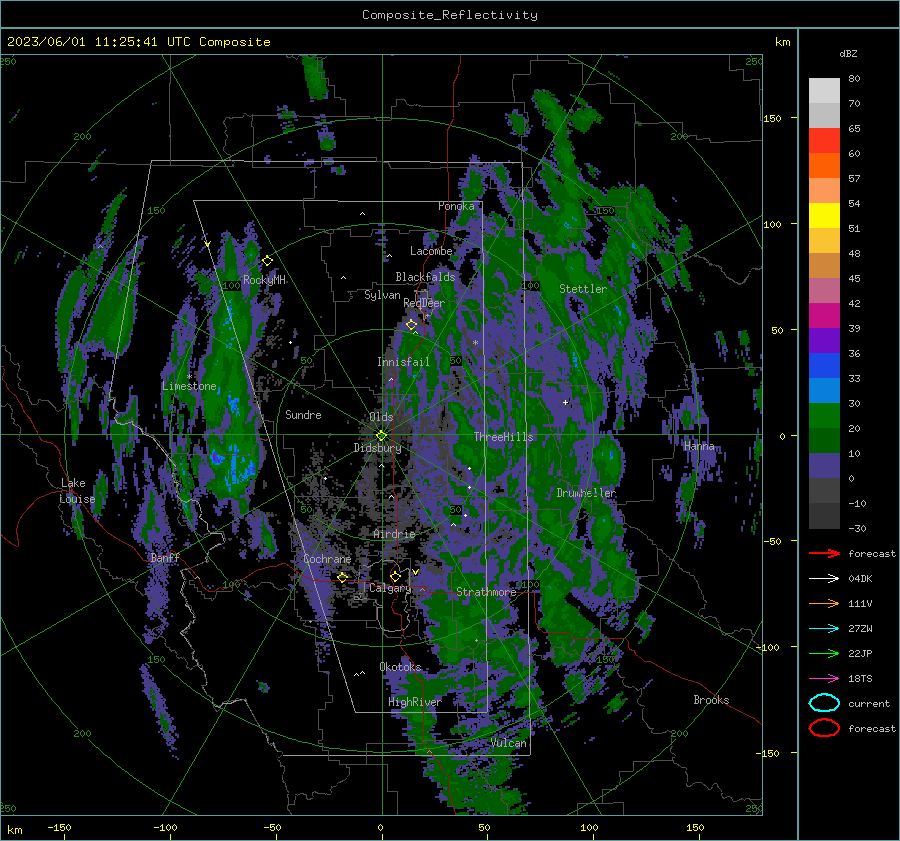Screen dimensions: 900x841
Task: Click the Lacombe city label
Action: 431,251
